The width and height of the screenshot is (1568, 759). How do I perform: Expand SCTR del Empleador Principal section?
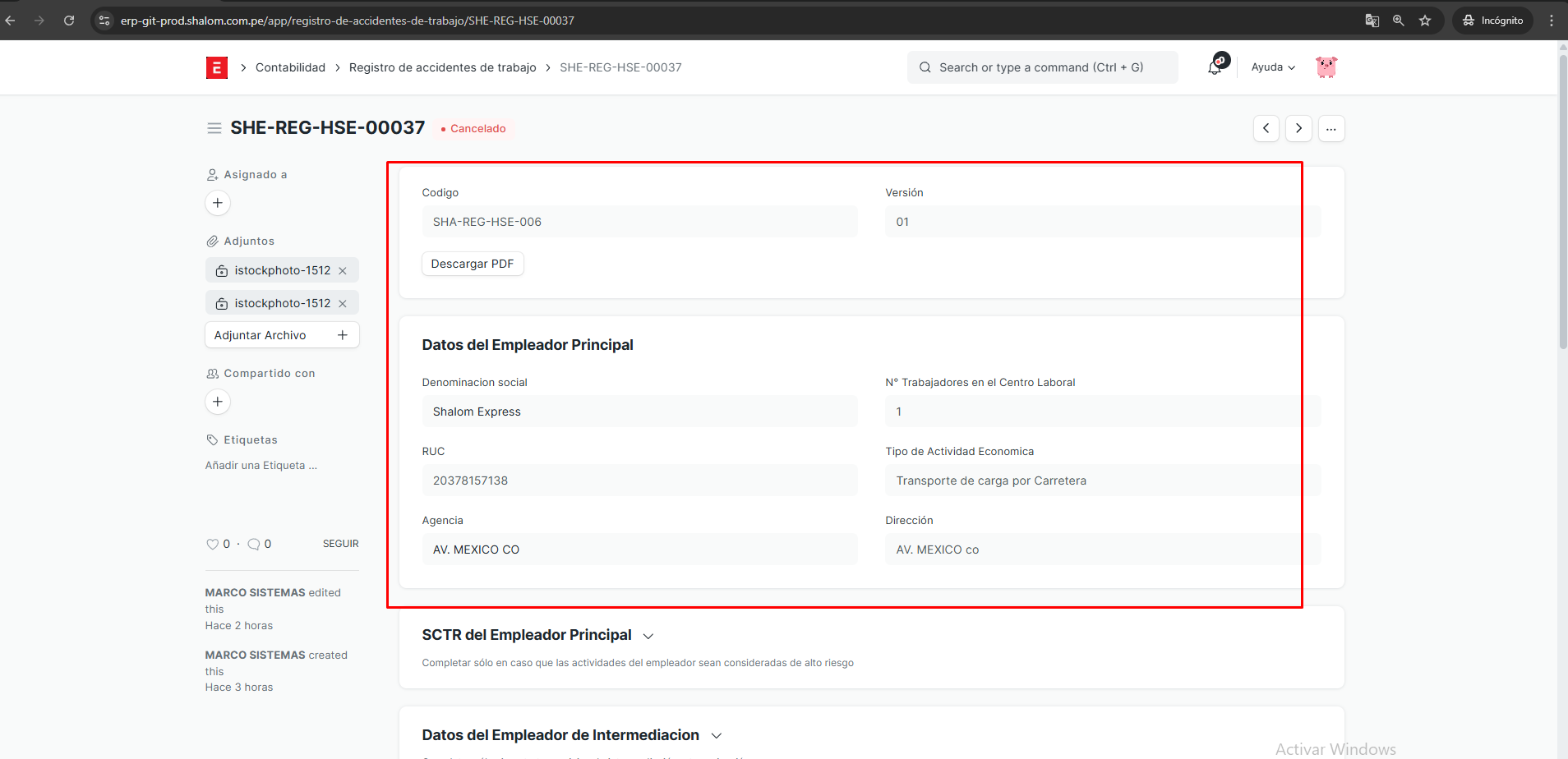648,636
